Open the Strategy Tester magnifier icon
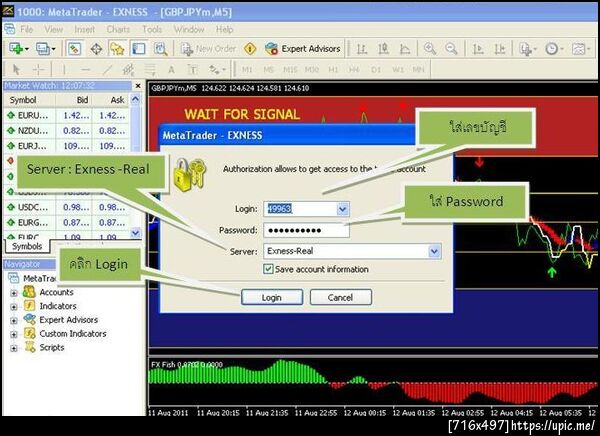The width and height of the screenshot is (600, 436). 160,49
